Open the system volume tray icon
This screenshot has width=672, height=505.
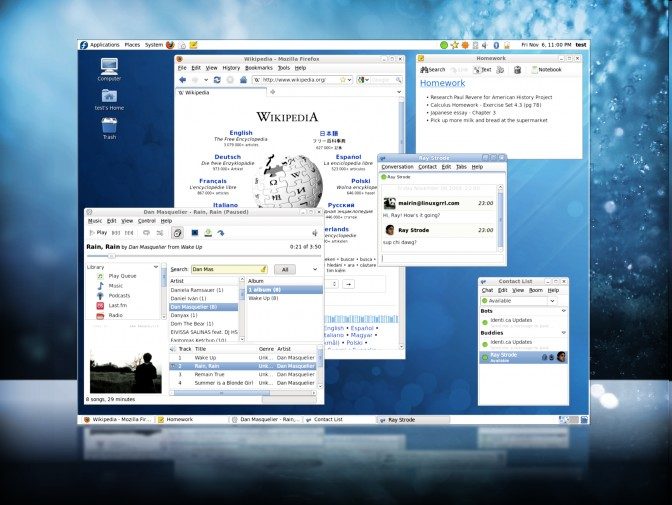click(x=485, y=45)
